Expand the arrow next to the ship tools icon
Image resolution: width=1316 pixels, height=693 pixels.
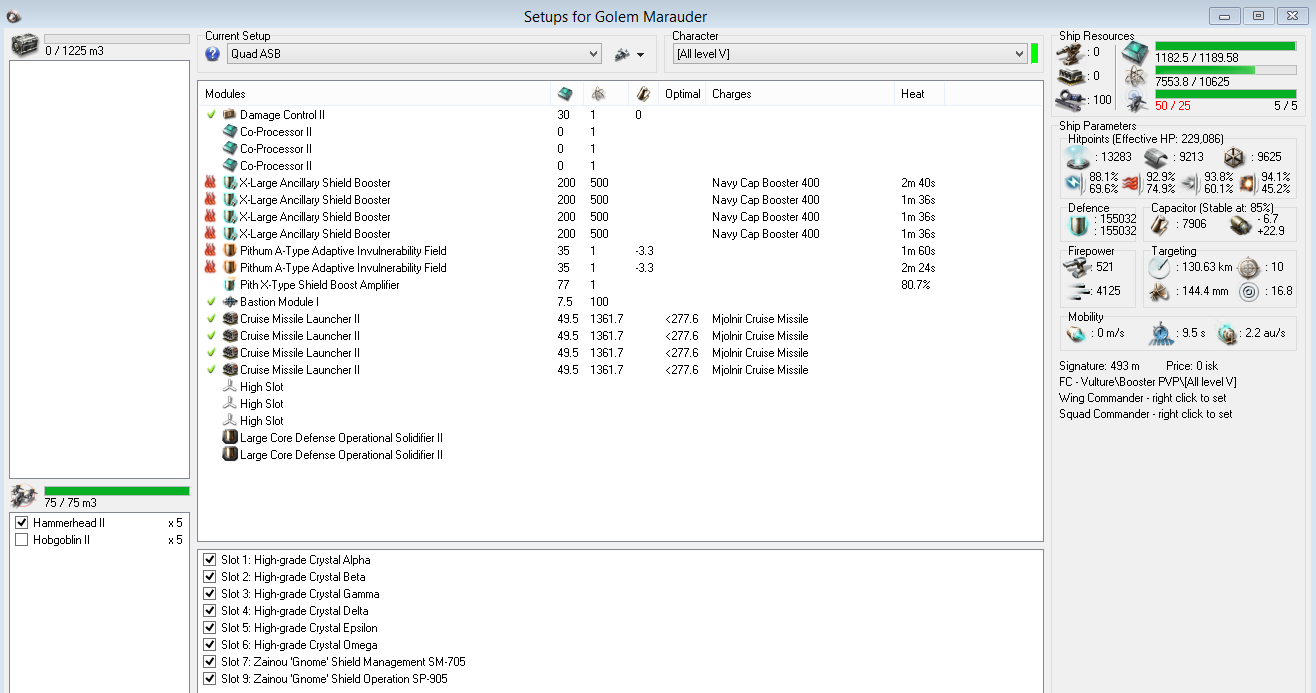point(640,55)
